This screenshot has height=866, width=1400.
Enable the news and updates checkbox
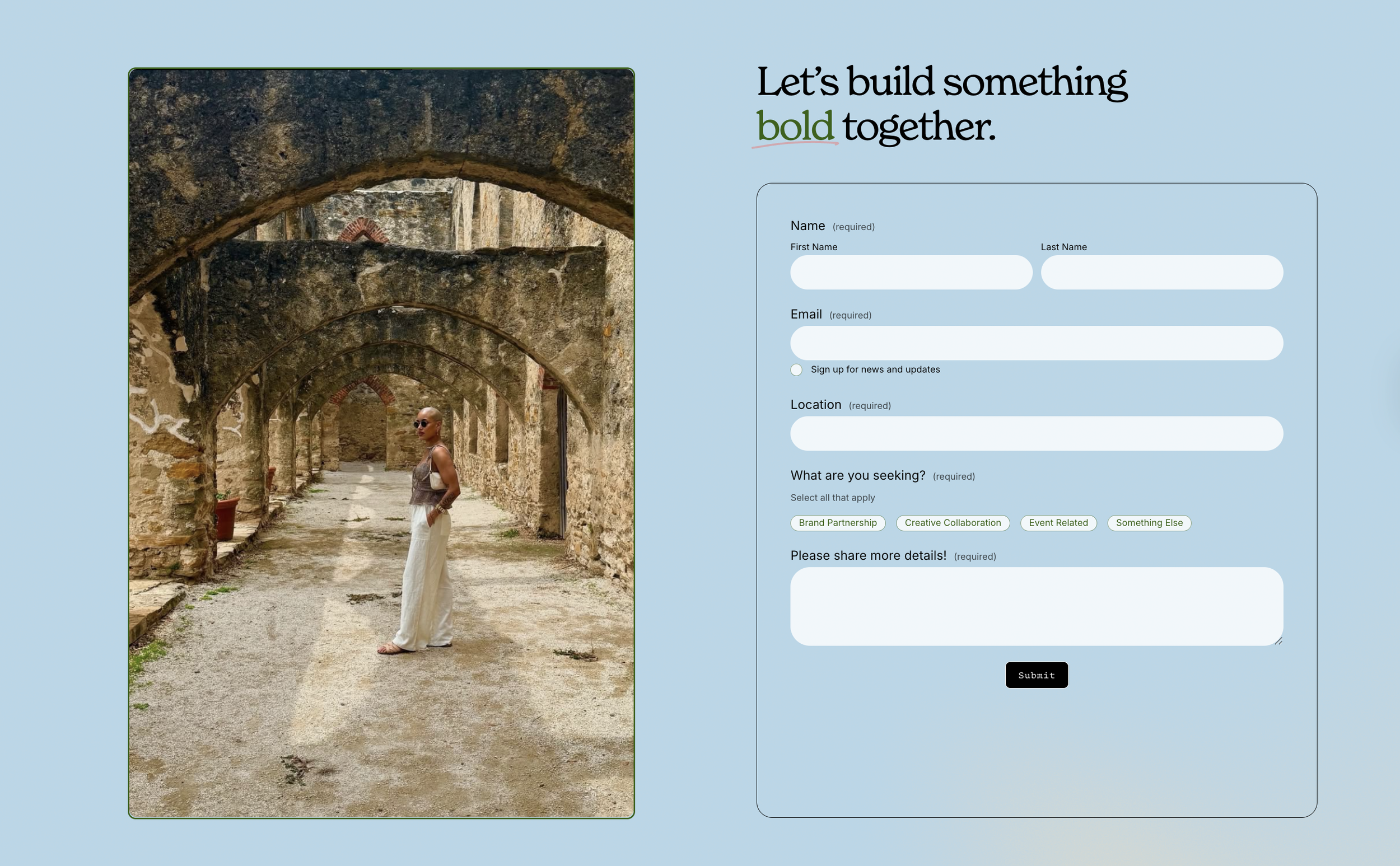pos(796,370)
